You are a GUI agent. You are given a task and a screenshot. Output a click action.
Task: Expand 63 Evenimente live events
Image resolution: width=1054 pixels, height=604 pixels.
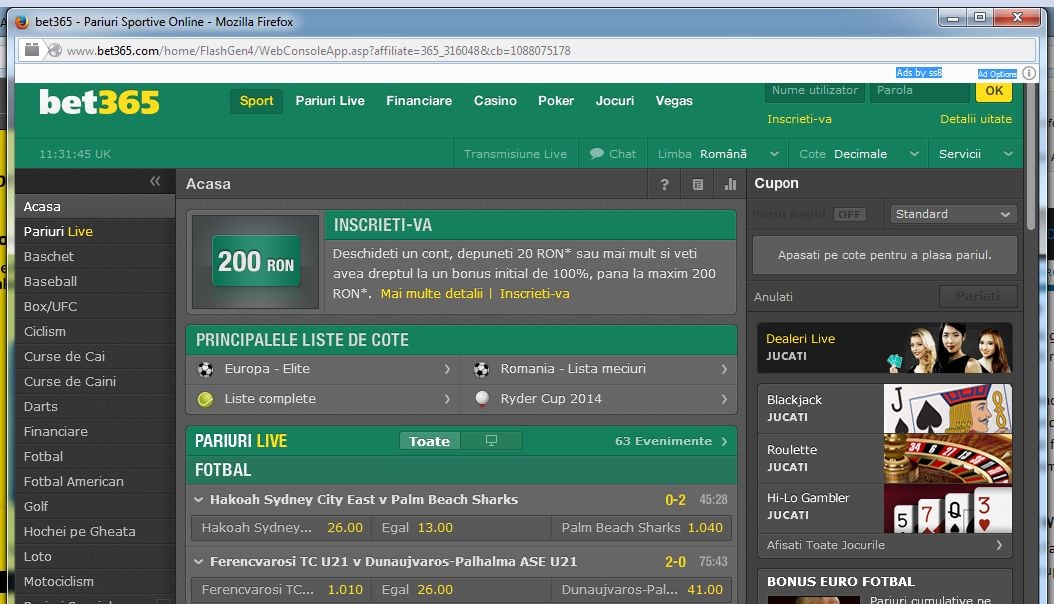tap(671, 441)
